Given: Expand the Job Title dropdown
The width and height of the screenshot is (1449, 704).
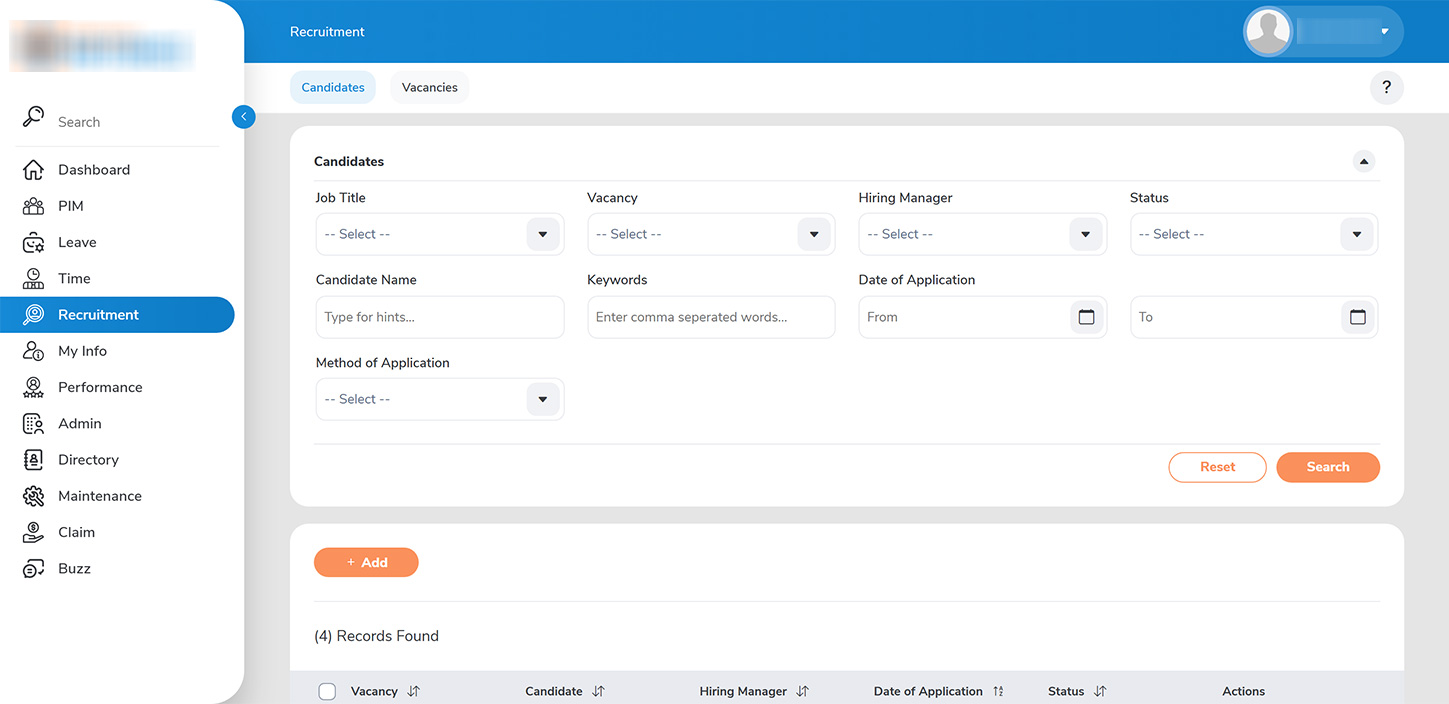Looking at the screenshot, I should [x=542, y=235].
